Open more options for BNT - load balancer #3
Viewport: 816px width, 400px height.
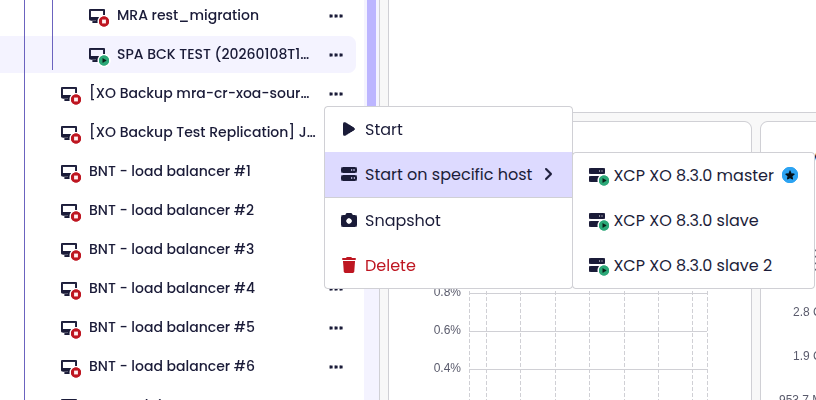coord(336,249)
